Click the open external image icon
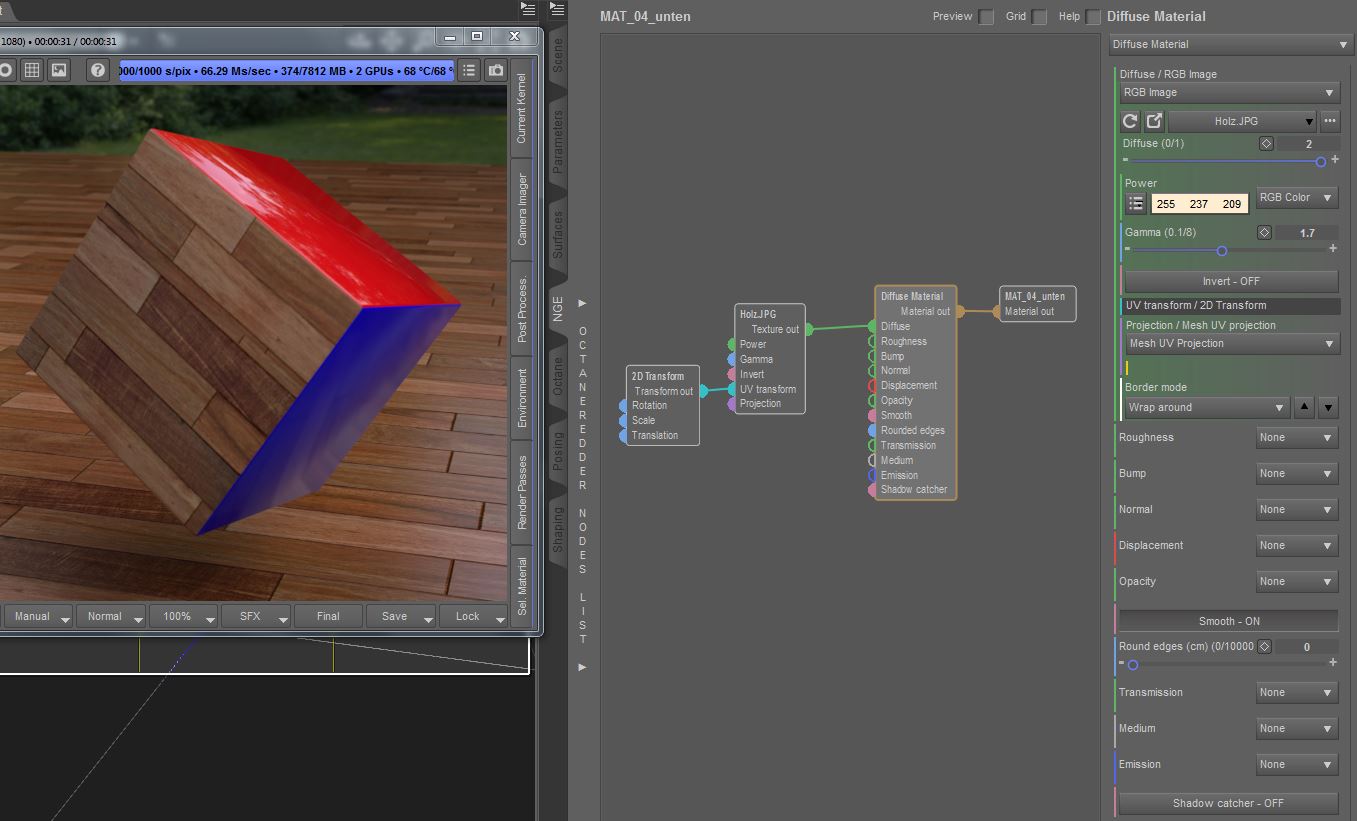The width and height of the screenshot is (1357, 821). click(1154, 121)
